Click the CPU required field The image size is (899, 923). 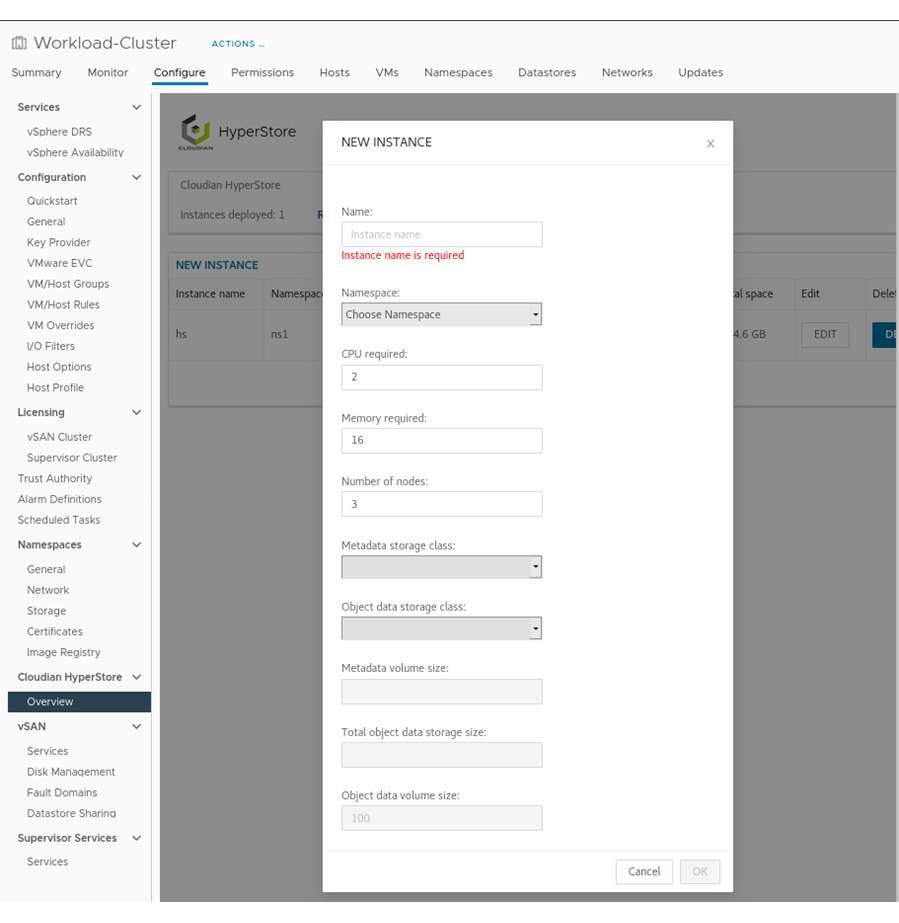[442, 377]
